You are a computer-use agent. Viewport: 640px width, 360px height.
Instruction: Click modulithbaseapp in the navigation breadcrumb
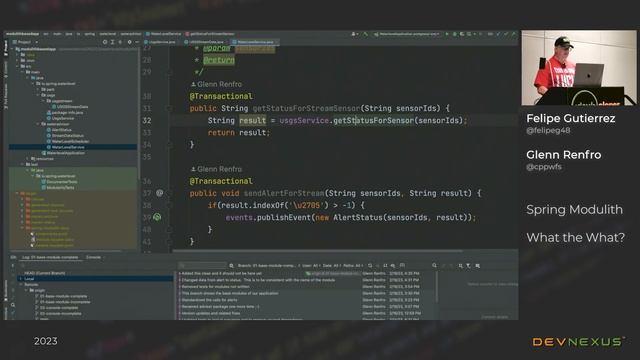click(22, 34)
